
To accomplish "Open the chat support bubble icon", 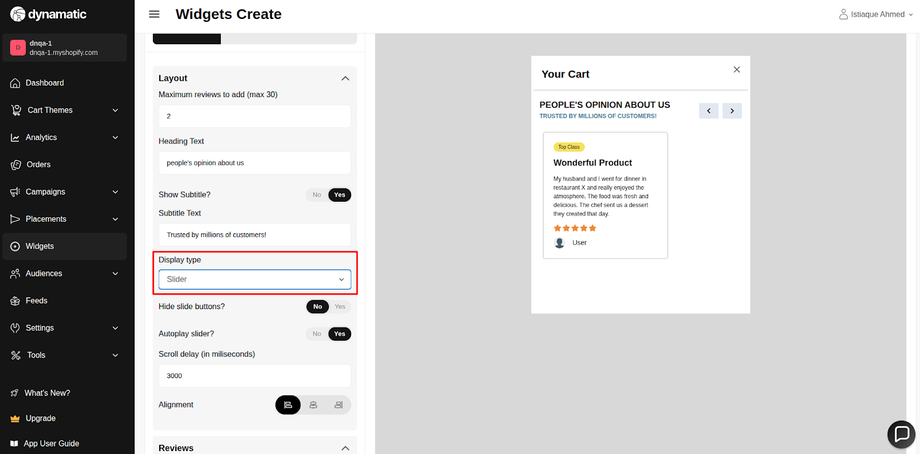I will 901,435.
